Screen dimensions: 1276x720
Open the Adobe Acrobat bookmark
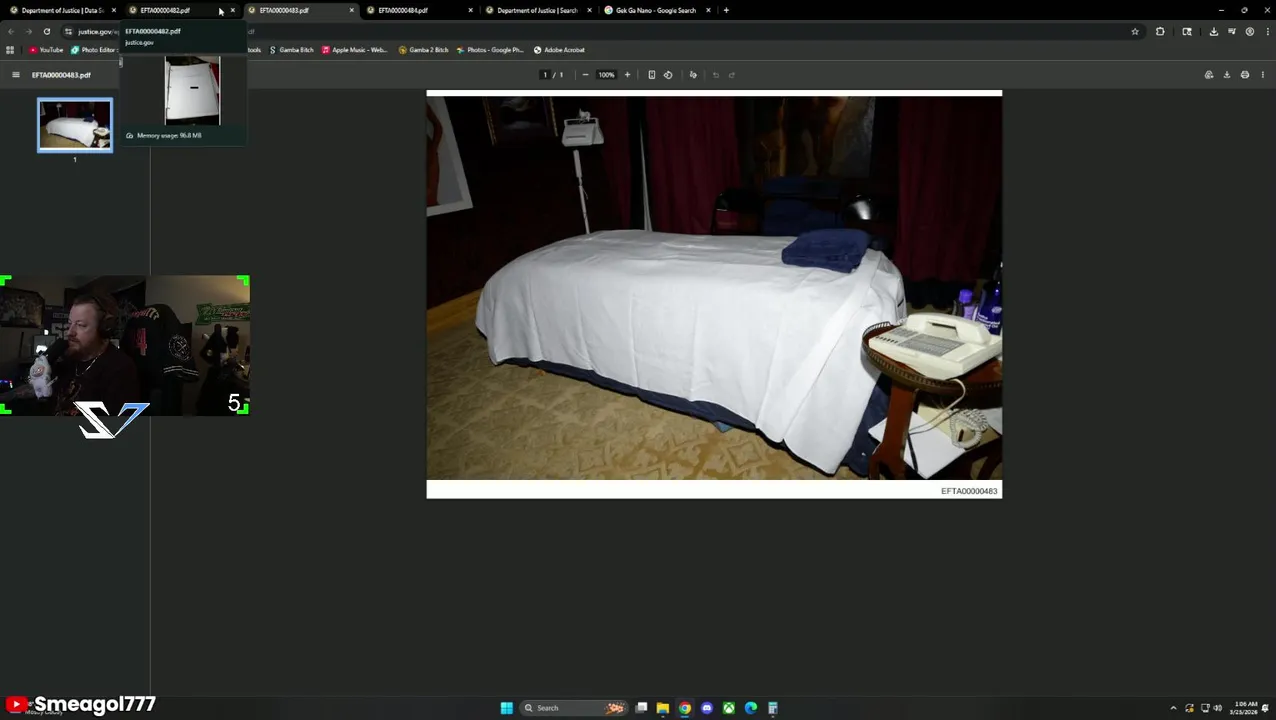(x=559, y=50)
